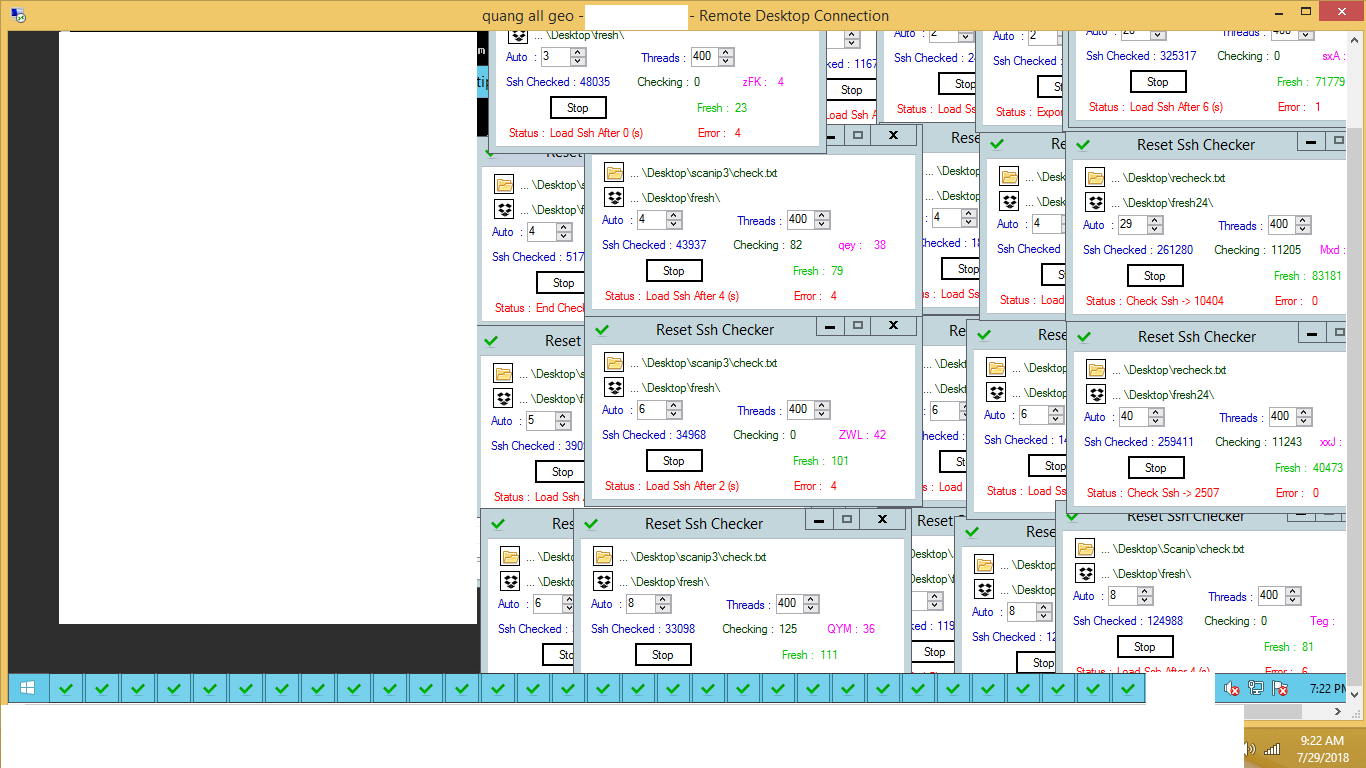The height and width of the screenshot is (768, 1366).
Task: Stop the window displaying ZWL 42
Action: point(673,460)
